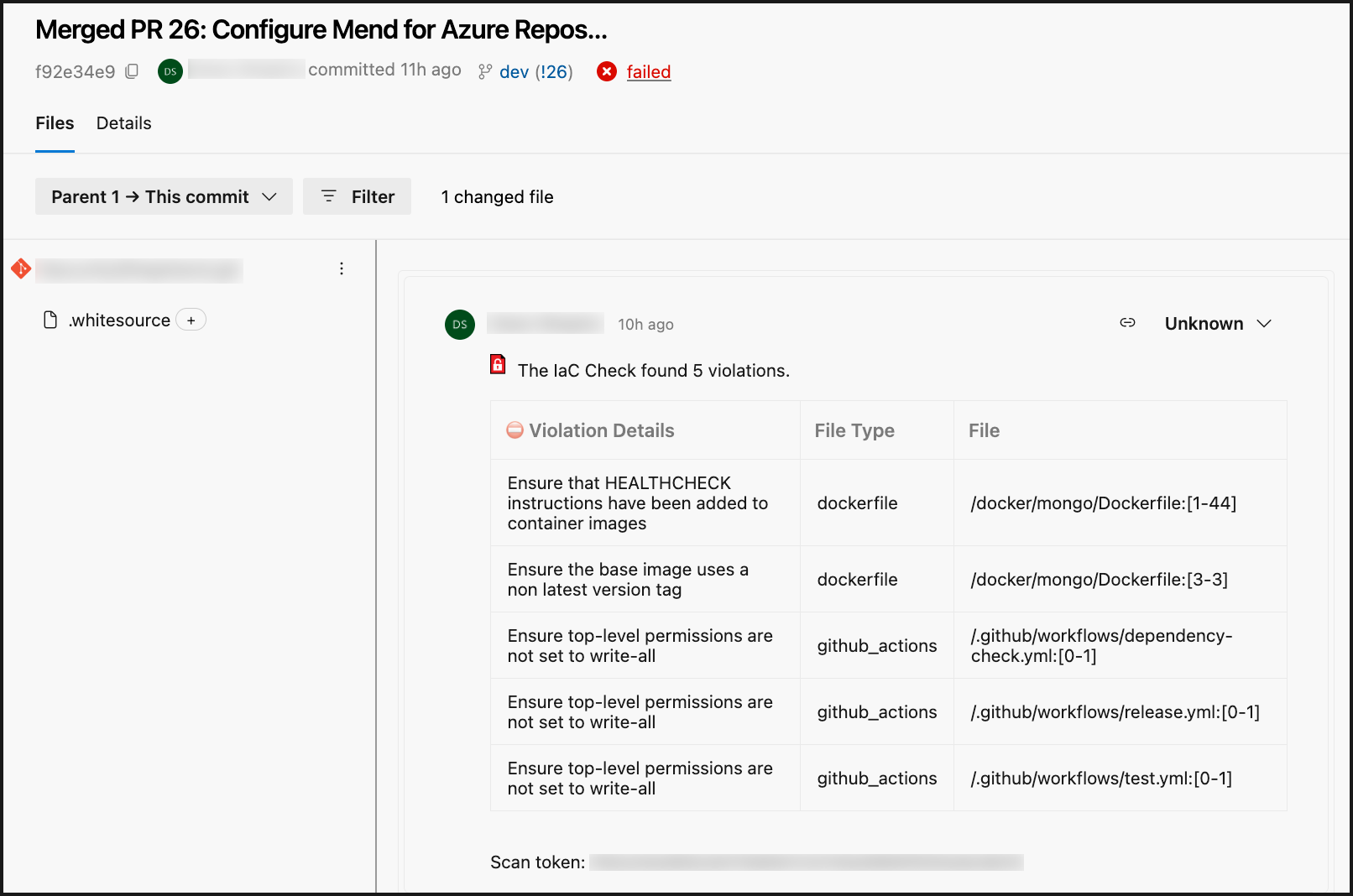The width and height of the screenshot is (1353, 896).
Task: Click the red lock icon beside IaC Check message
Action: [x=498, y=365]
